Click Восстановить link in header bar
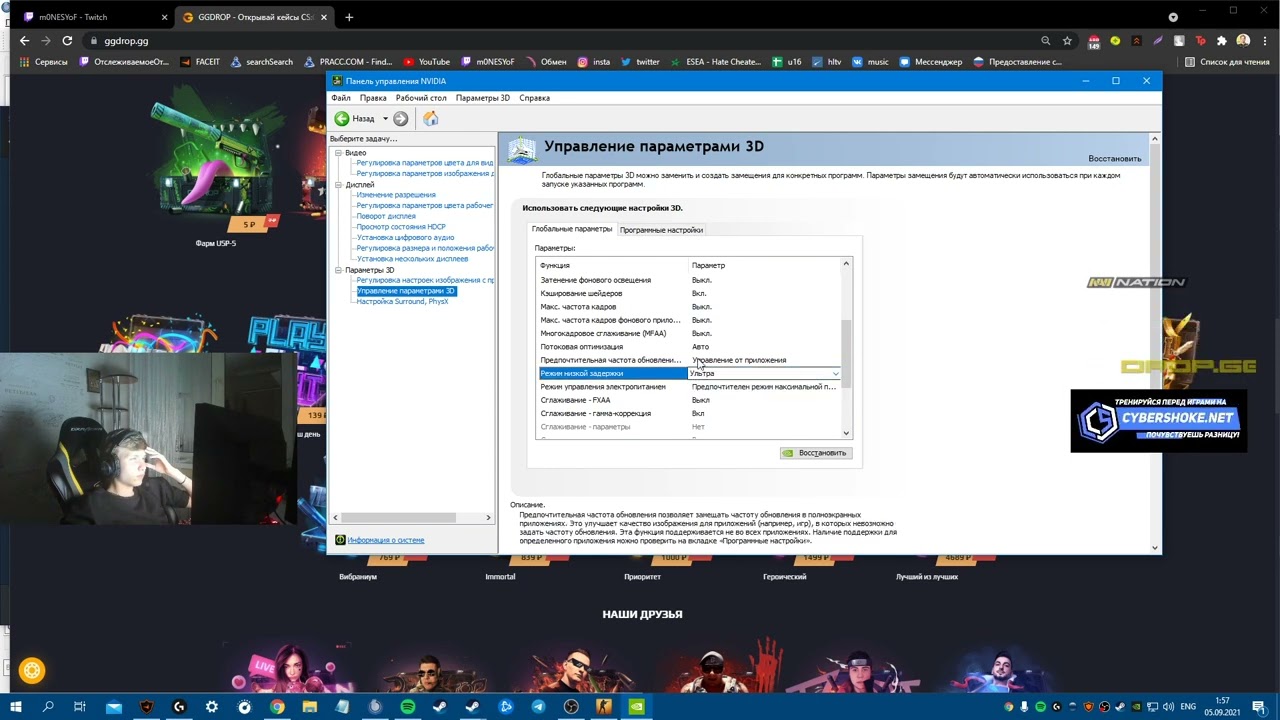The height and width of the screenshot is (720, 1280). 1114,159
